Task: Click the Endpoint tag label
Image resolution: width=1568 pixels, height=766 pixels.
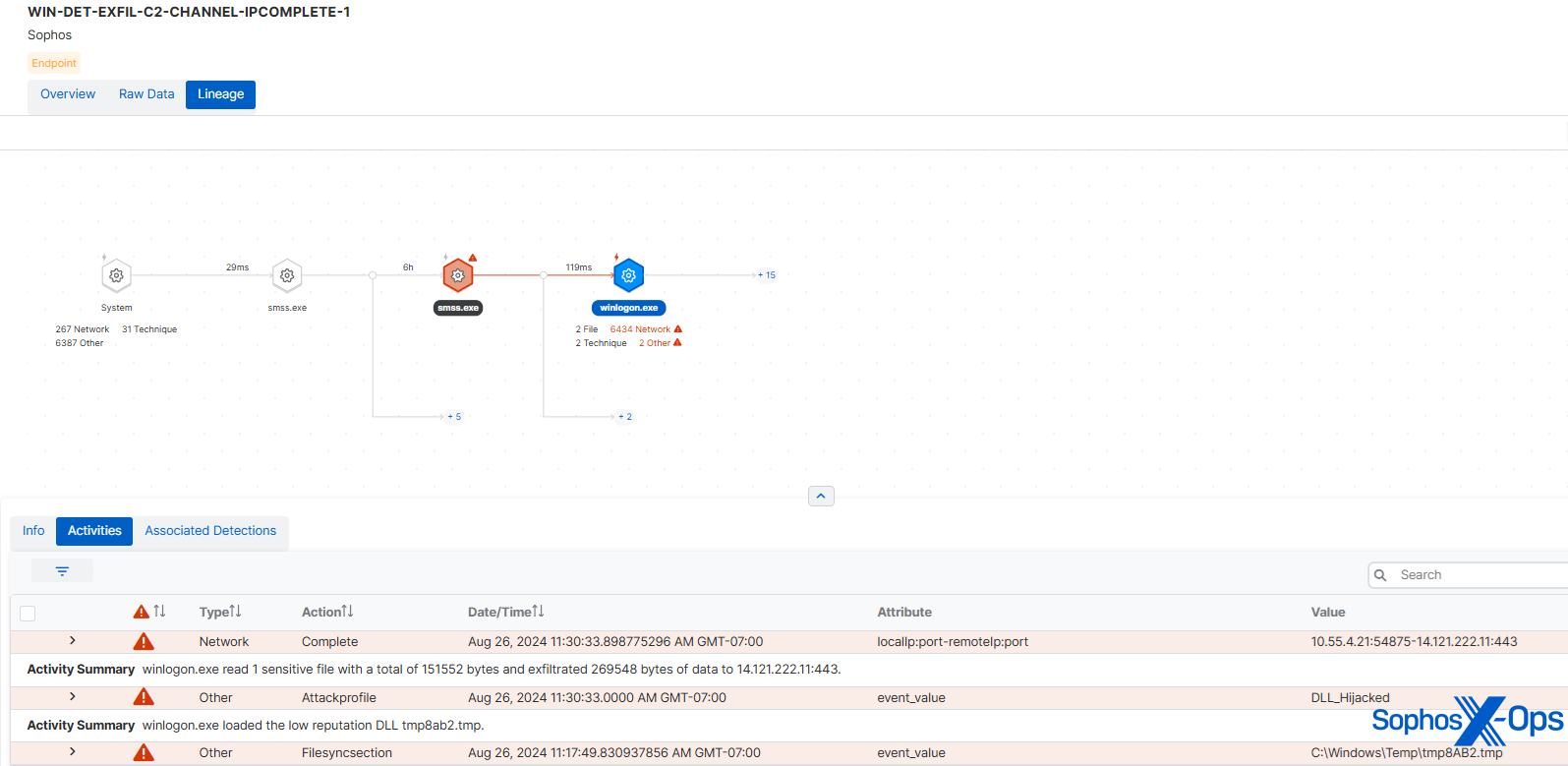Action: [54, 63]
